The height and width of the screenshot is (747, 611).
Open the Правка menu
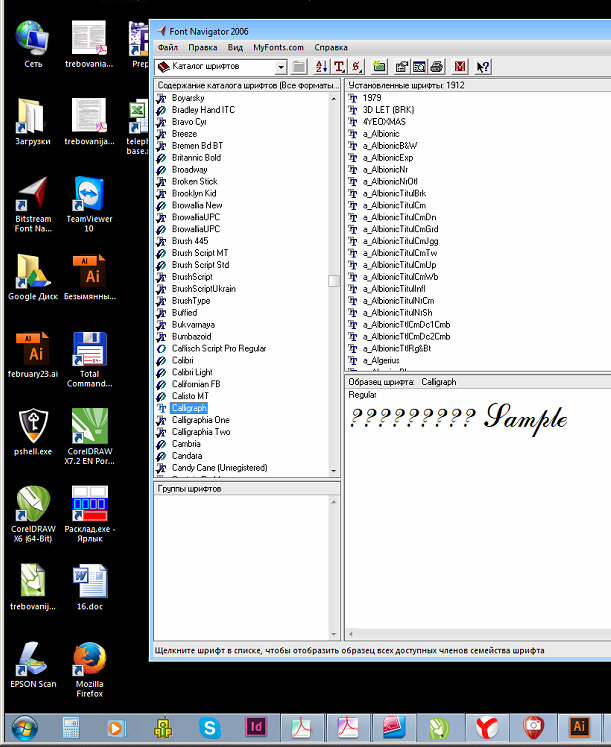click(x=202, y=47)
